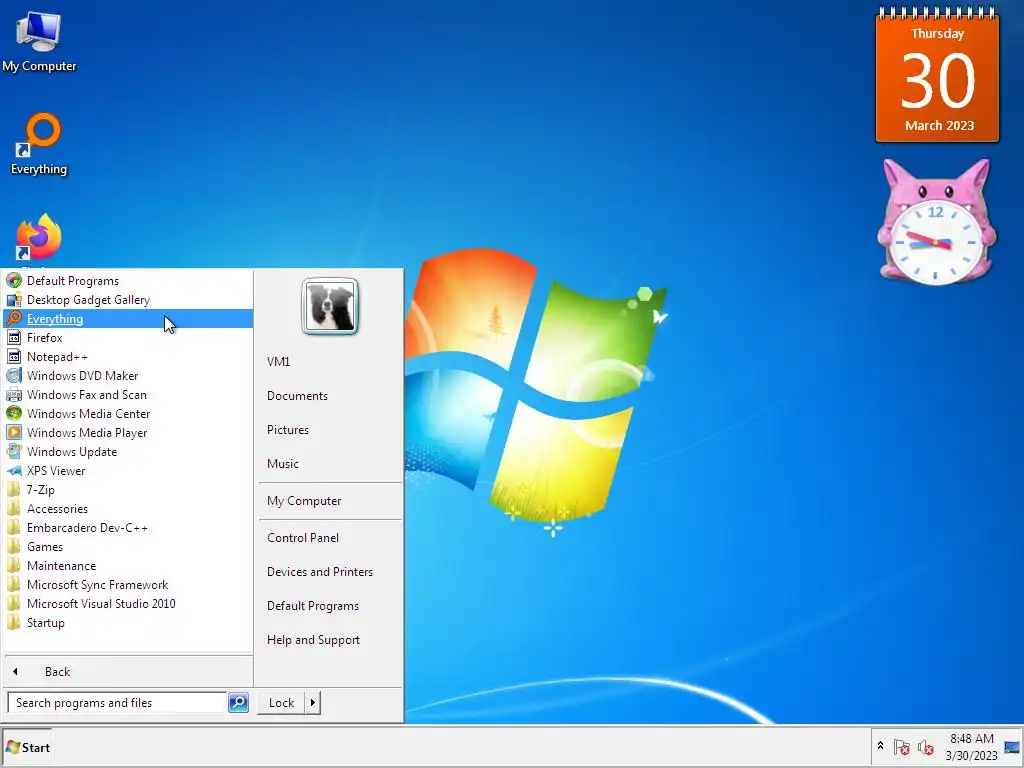Open shutdown options arrow next to Lock
Viewport: 1024px width, 768px height.
coord(313,703)
